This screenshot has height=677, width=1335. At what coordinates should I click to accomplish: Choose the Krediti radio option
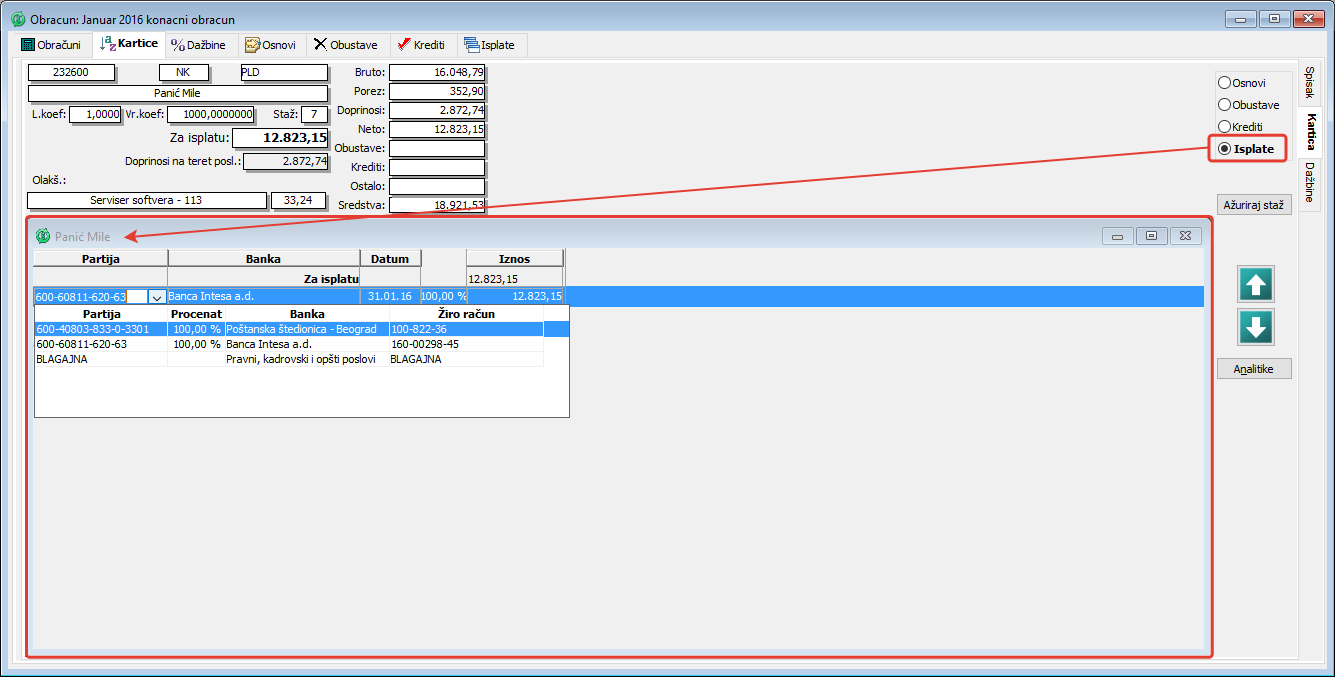[1224, 127]
